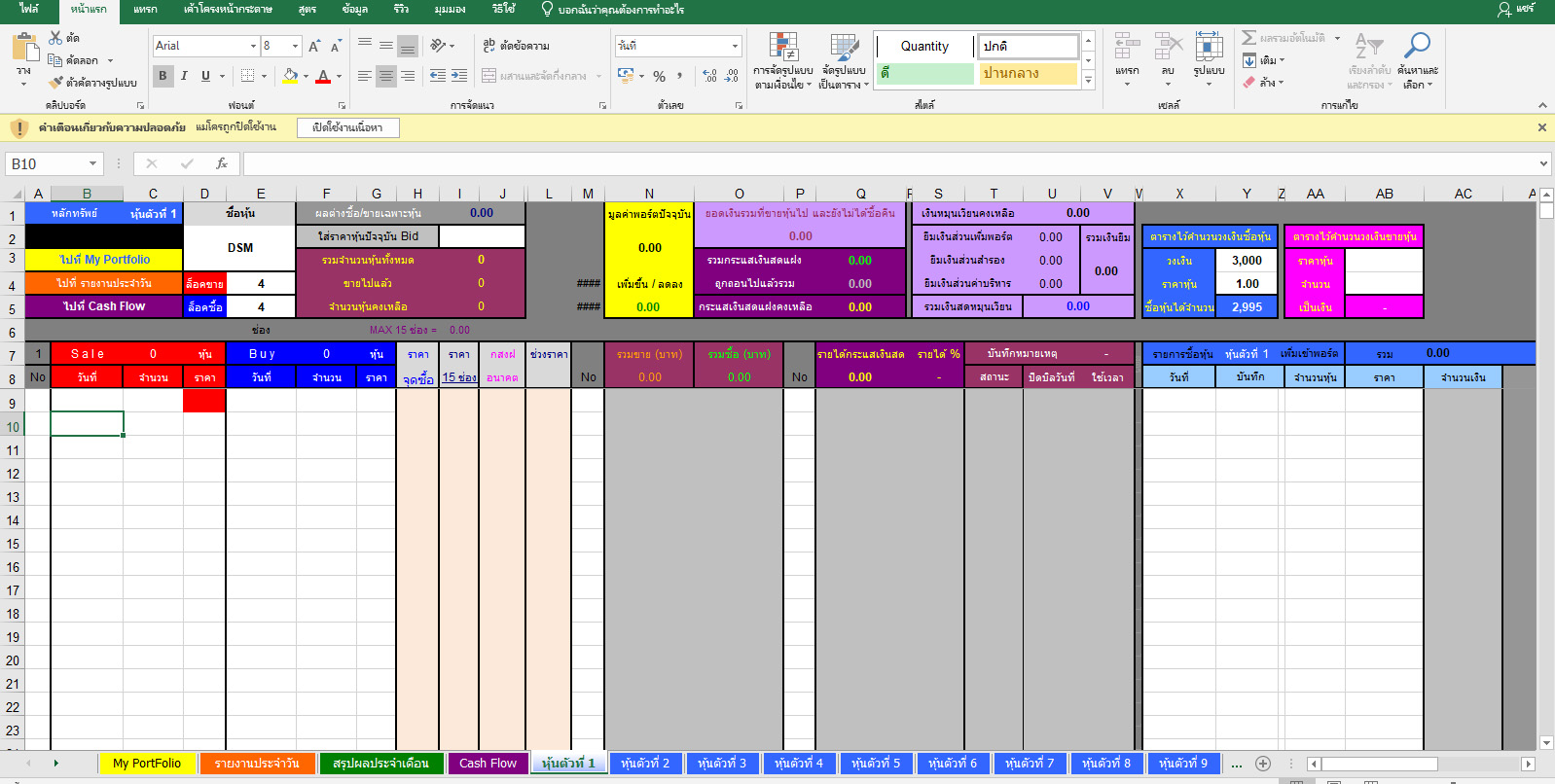Close the security warning bar
Screen dimensions: 1555x784
(1541, 127)
